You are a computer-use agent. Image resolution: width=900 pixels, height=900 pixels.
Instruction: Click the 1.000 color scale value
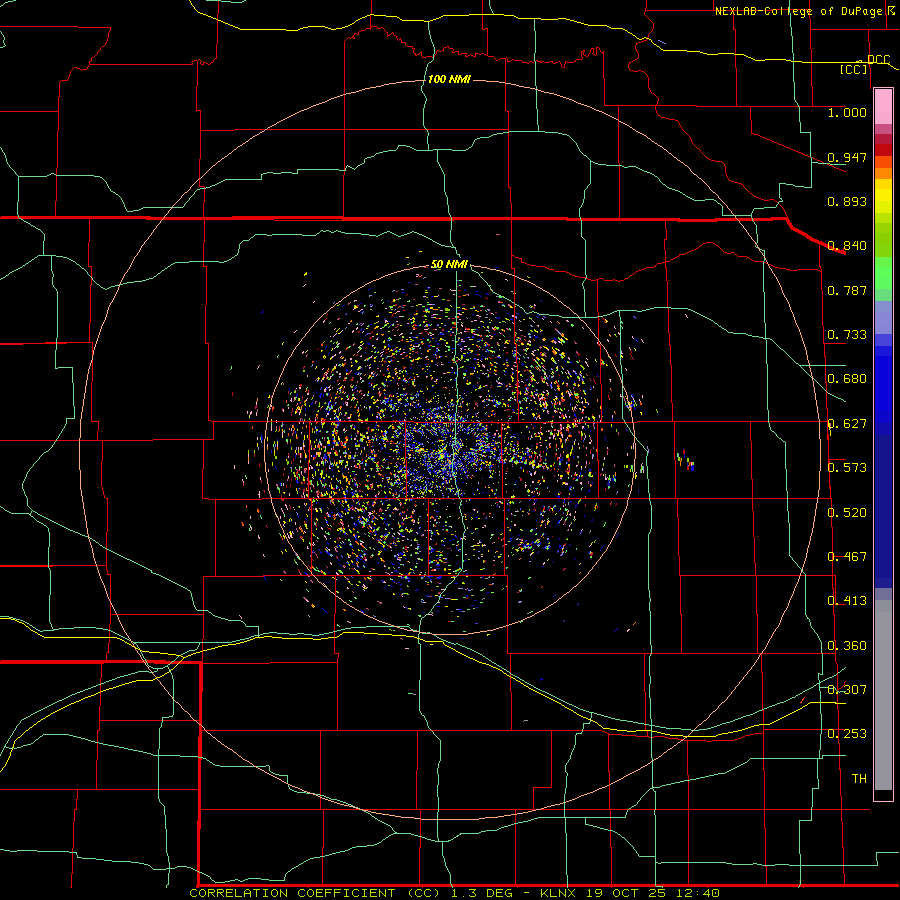847,112
